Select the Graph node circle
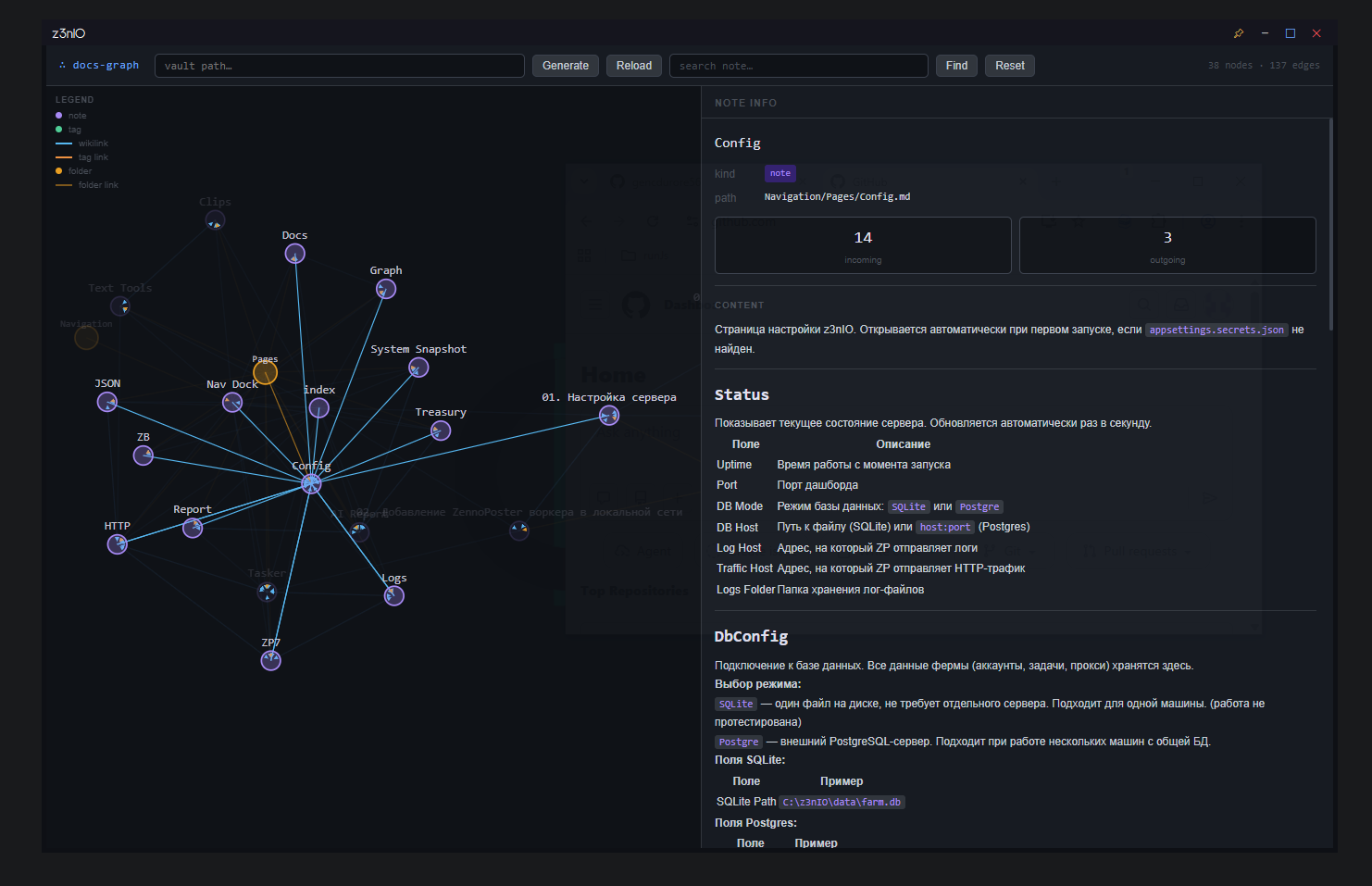The width and height of the screenshot is (1372, 886). (386, 289)
